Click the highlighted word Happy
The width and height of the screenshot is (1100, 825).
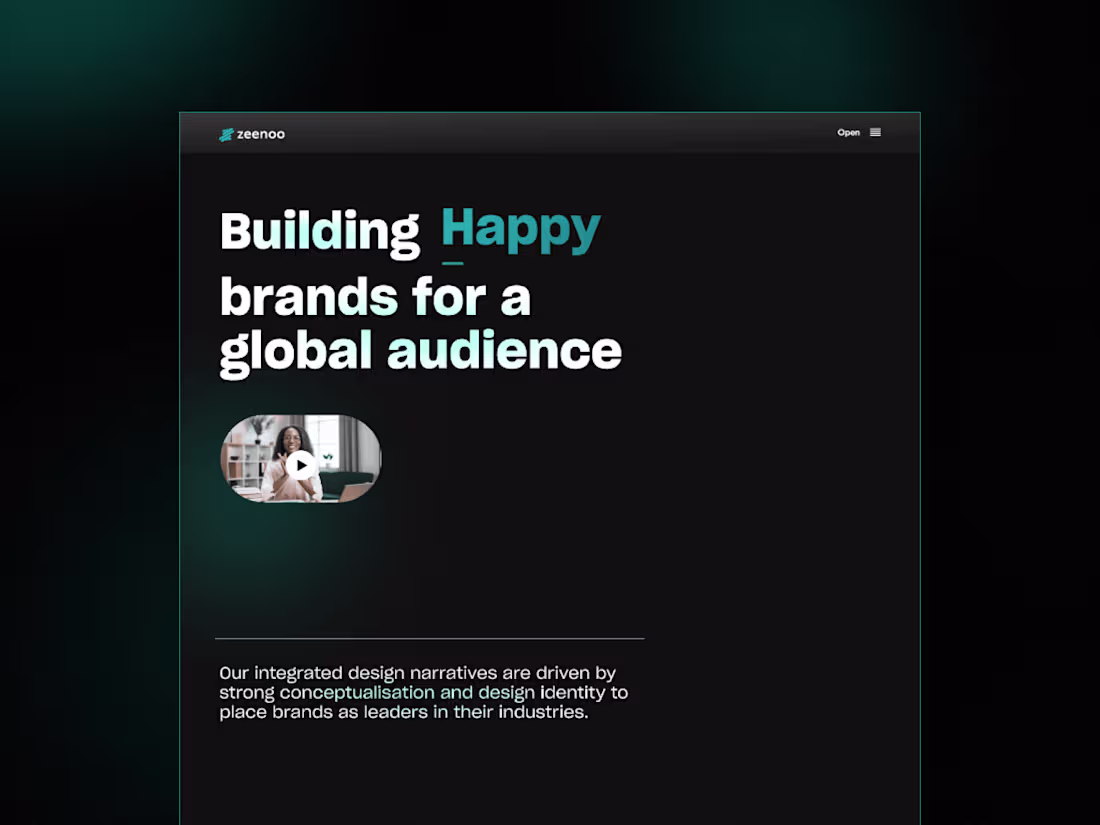coord(518,229)
